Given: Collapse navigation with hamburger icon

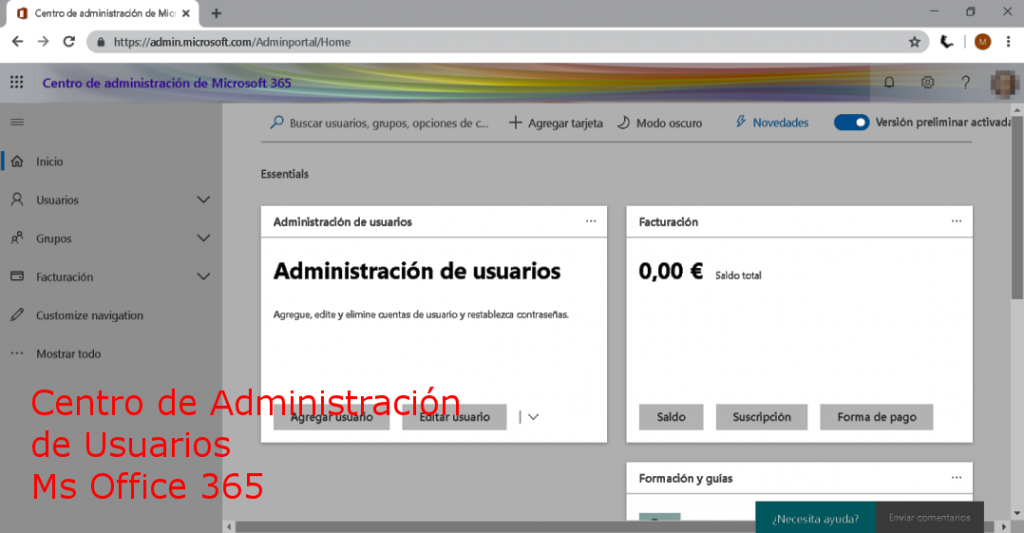Looking at the screenshot, I should pos(17,122).
